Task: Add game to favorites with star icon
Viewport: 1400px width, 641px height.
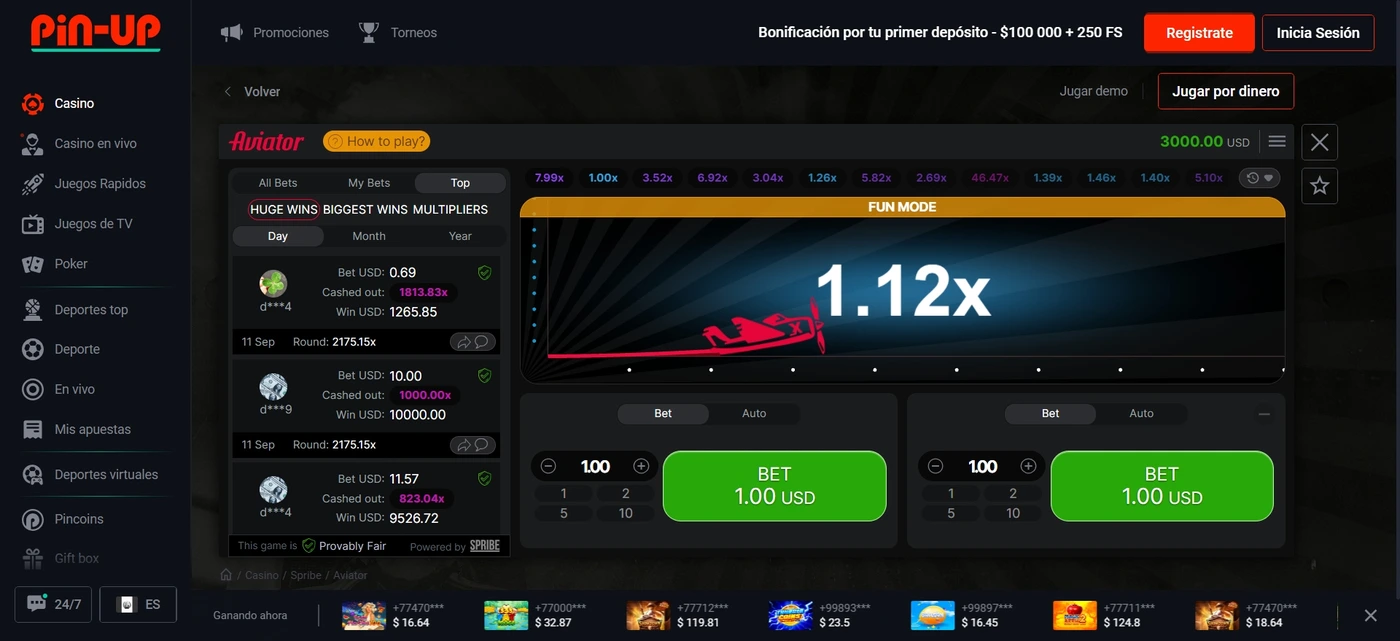Action: [x=1319, y=186]
